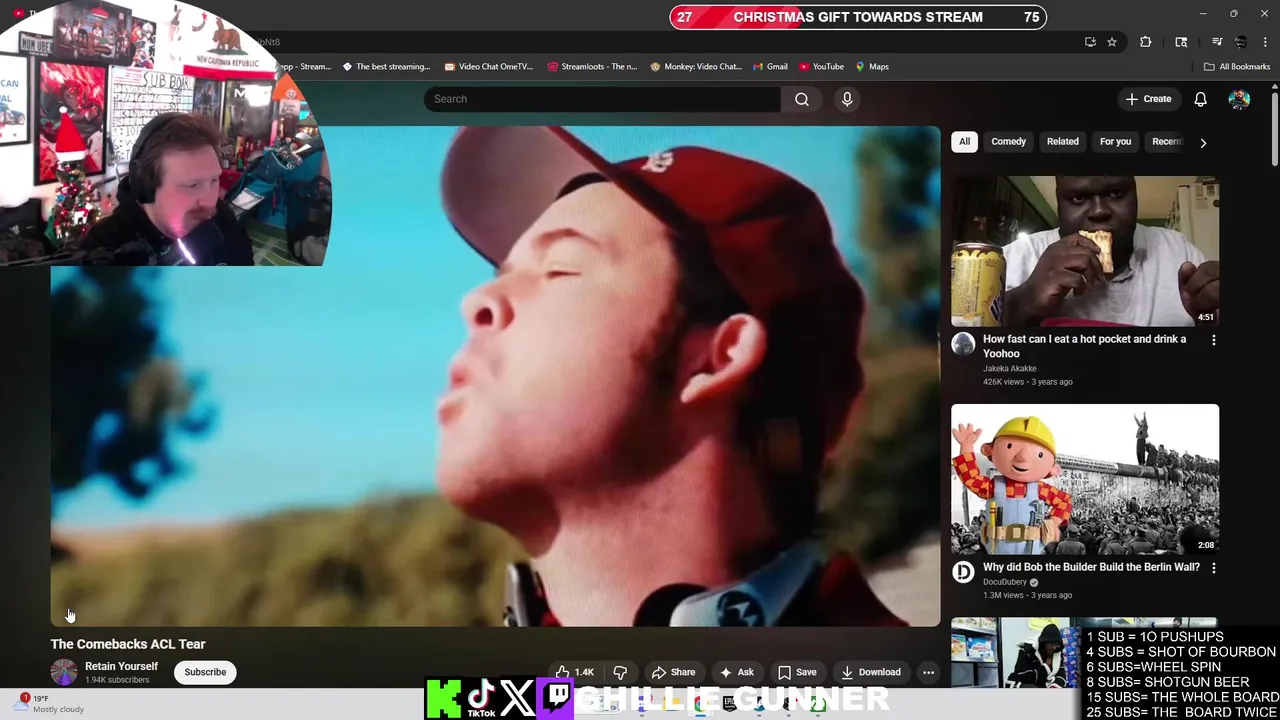Open the Jakeka Akakke channel avatar

tap(963, 345)
